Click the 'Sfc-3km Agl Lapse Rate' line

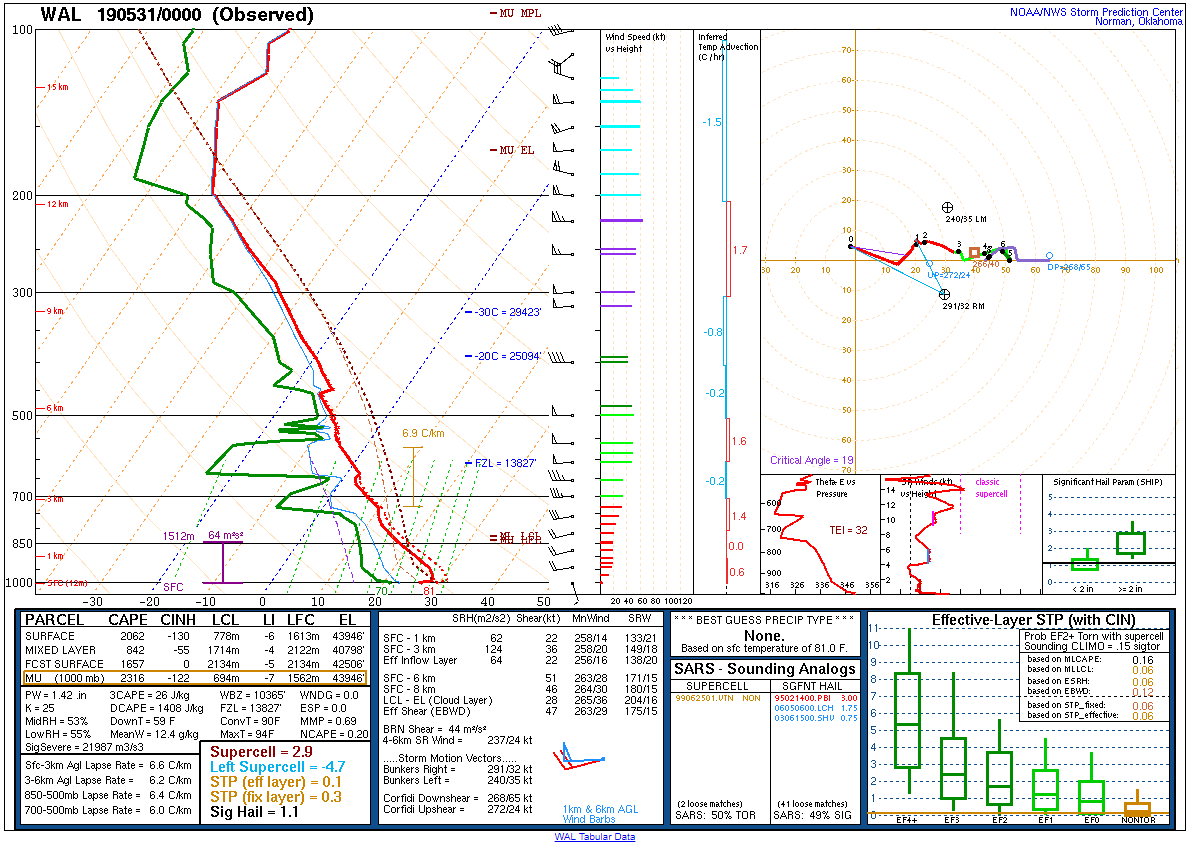click(x=109, y=765)
